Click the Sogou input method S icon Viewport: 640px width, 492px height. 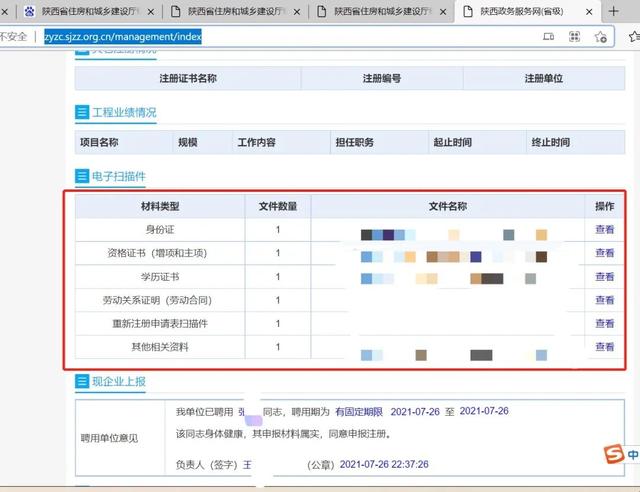612,455
